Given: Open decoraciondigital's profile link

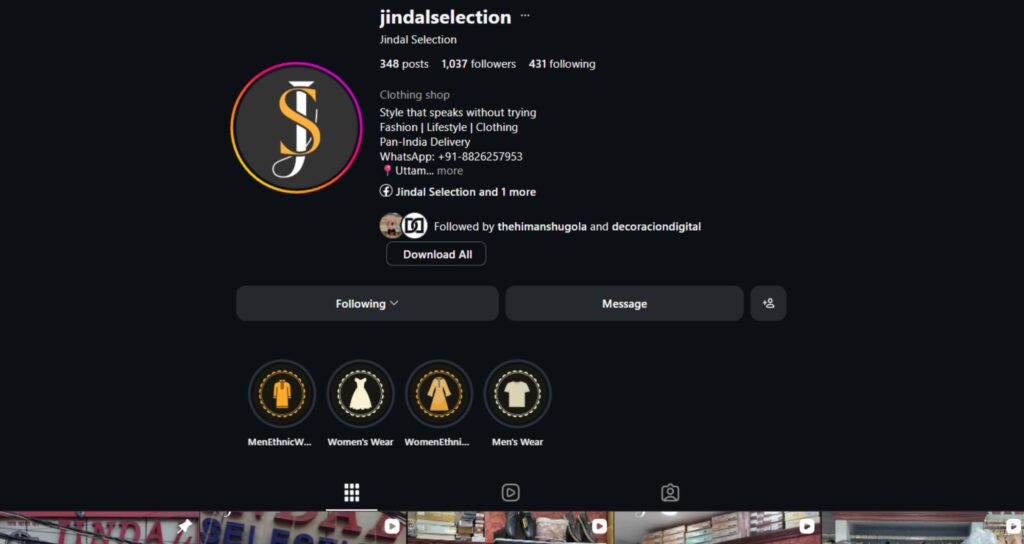Looking at the screenshot, I should coord(656,227).
